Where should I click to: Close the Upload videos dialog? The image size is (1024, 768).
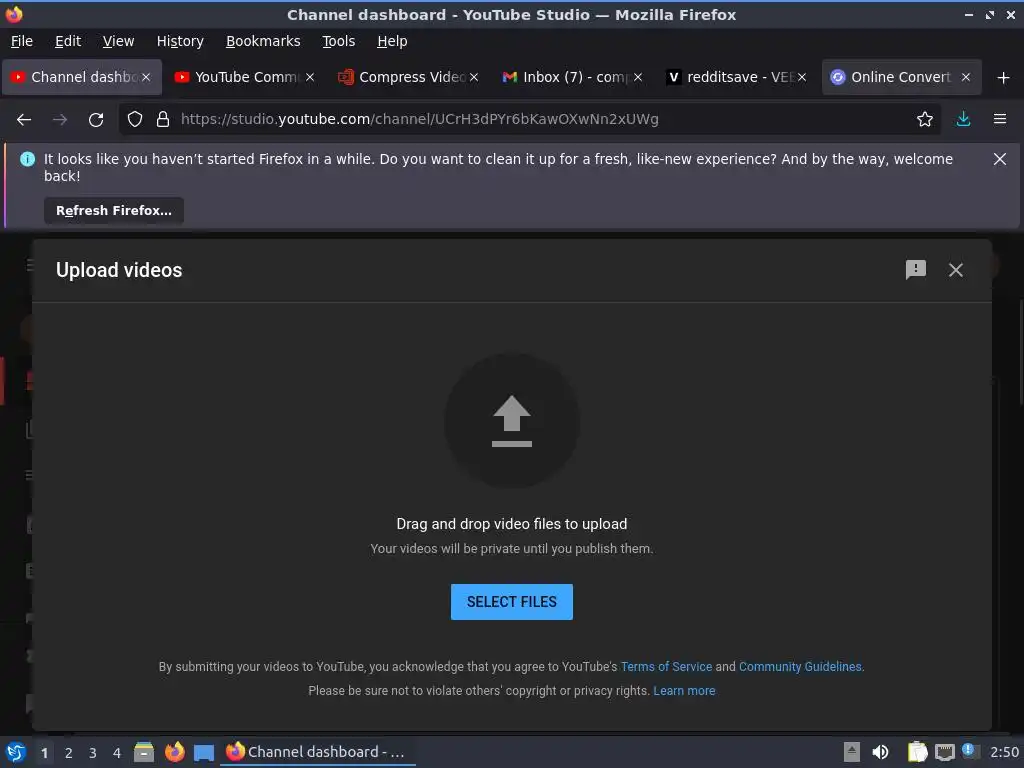955,270
